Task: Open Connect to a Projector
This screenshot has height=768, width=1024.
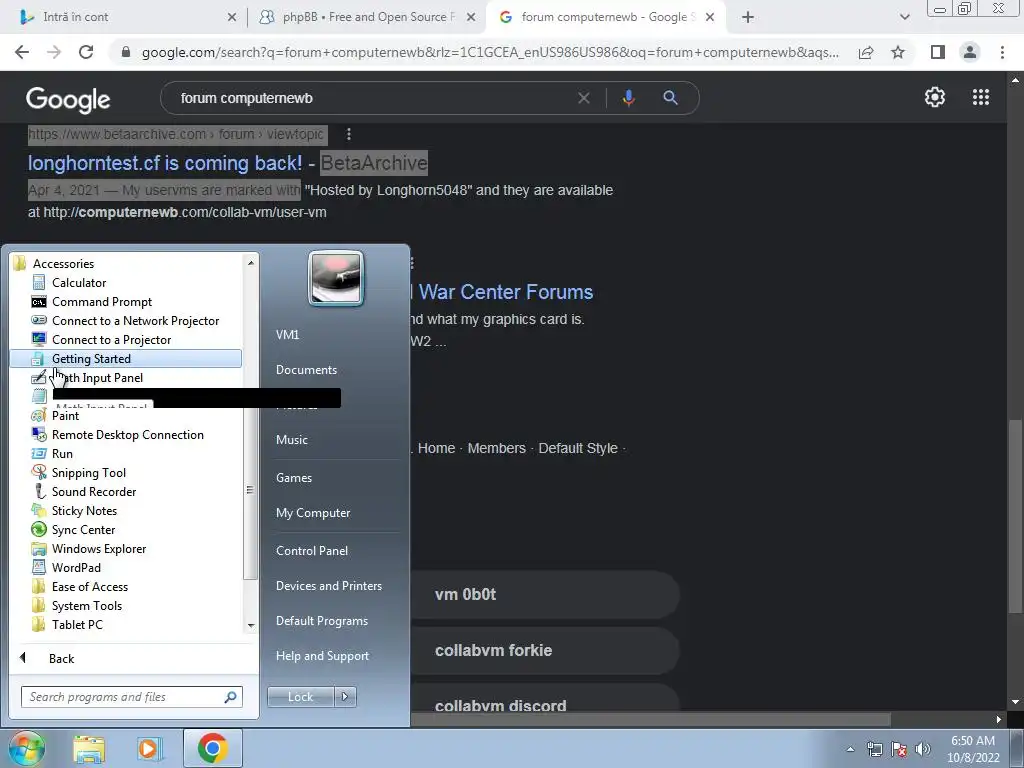Action: [x=111, y=340]
